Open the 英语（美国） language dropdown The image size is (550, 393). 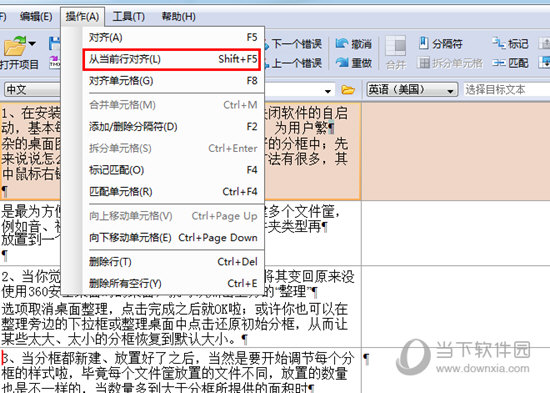tap(412, 90)
